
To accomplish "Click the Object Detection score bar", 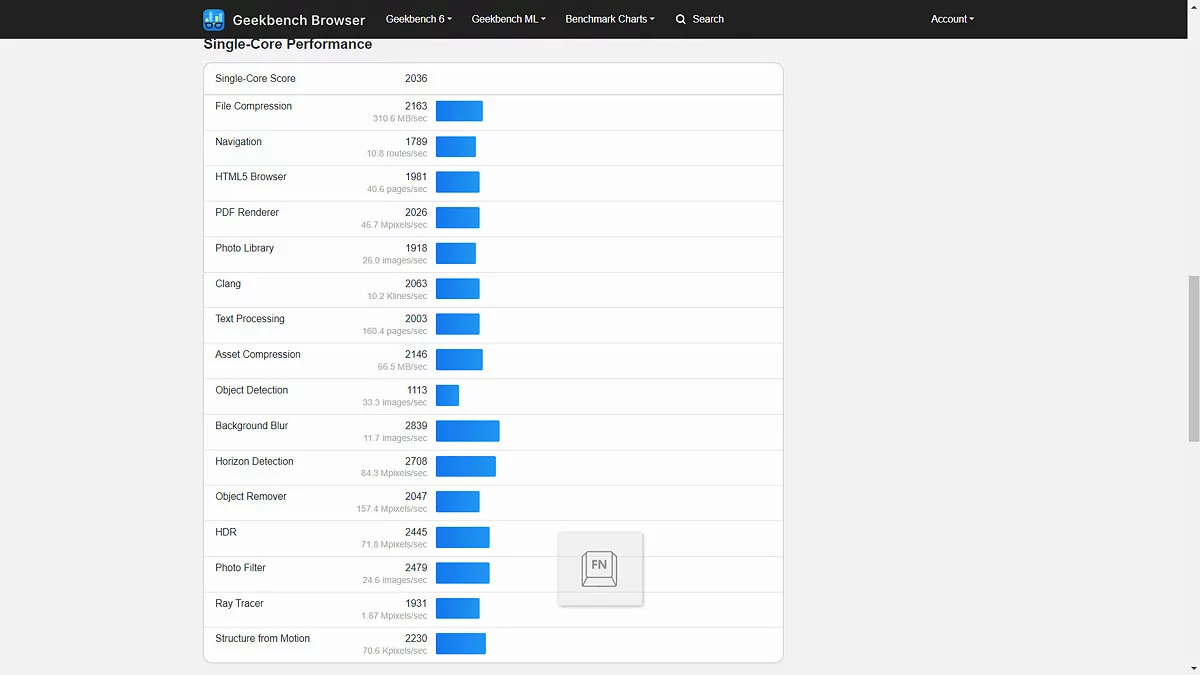I will coord(447,396).
